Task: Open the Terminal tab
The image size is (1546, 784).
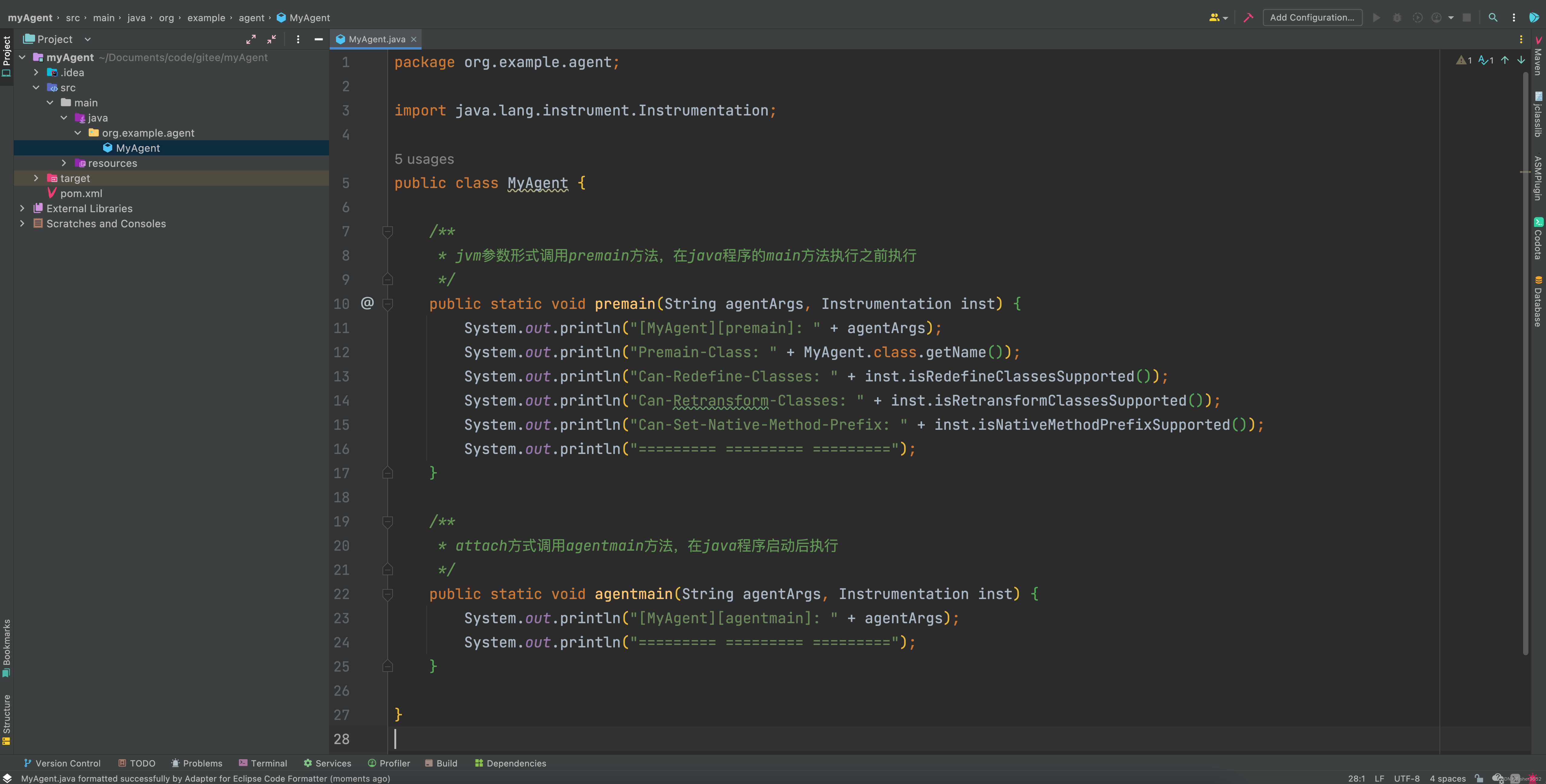Action: 263,763
